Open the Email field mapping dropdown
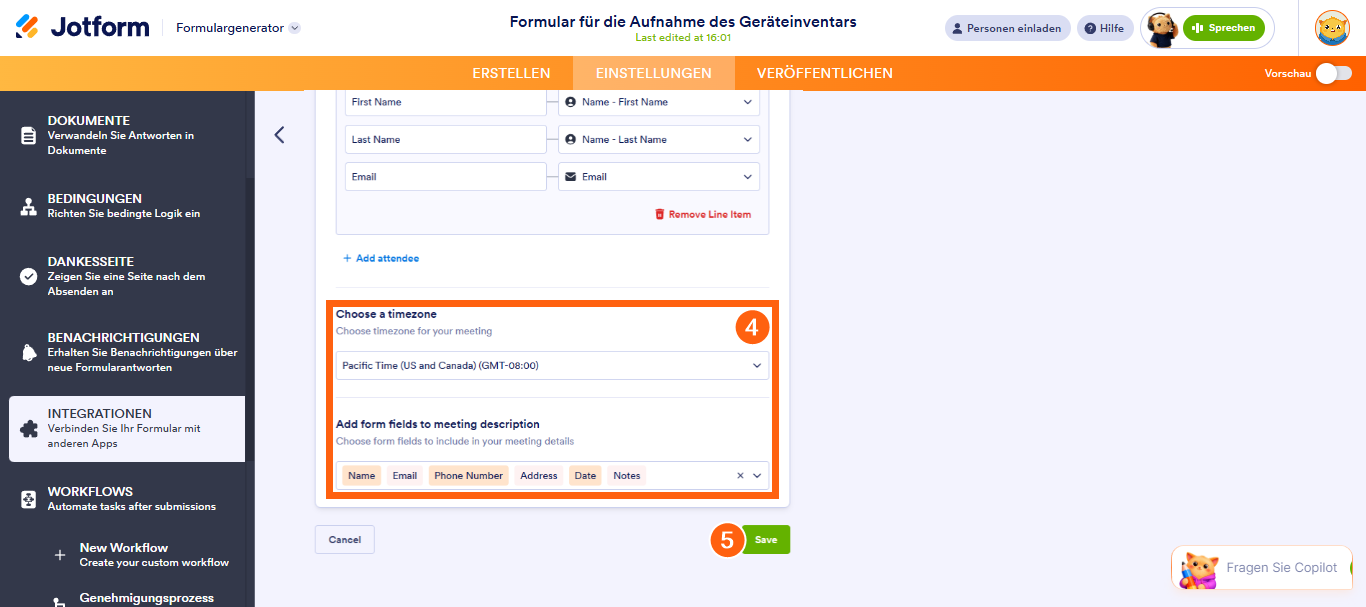 [x=659, y=177]
